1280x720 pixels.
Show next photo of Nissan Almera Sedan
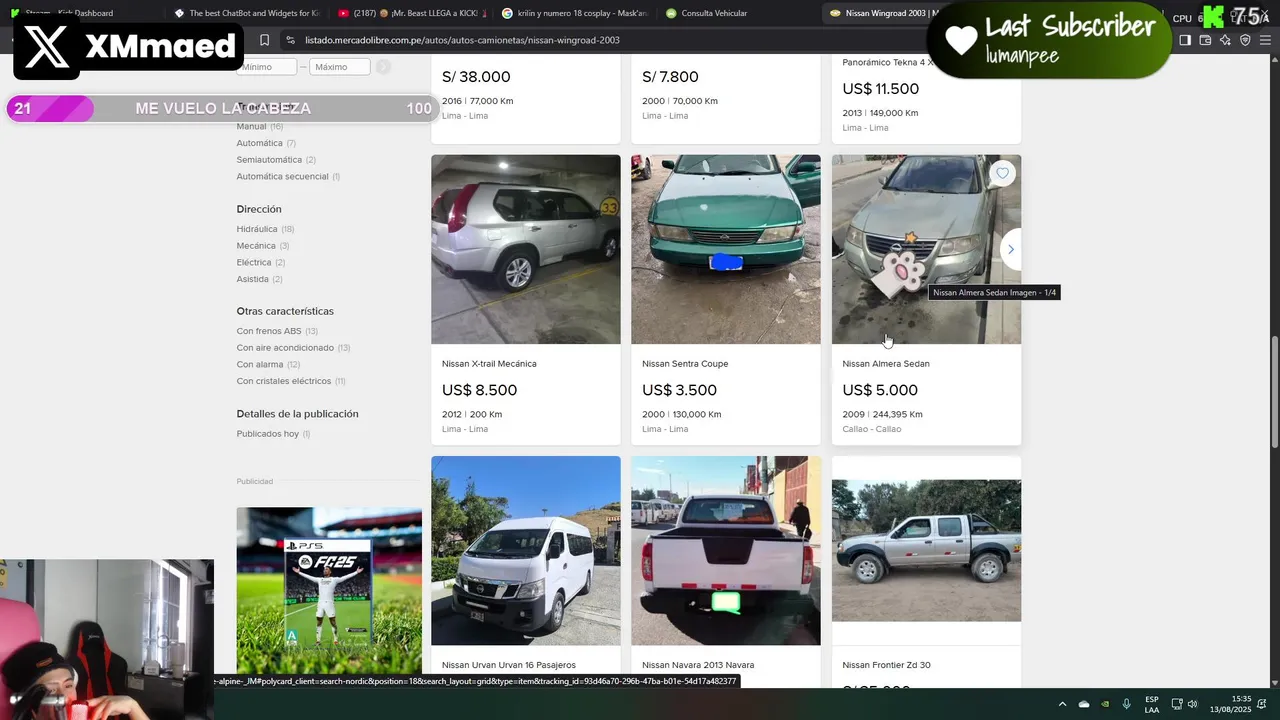1011,249
